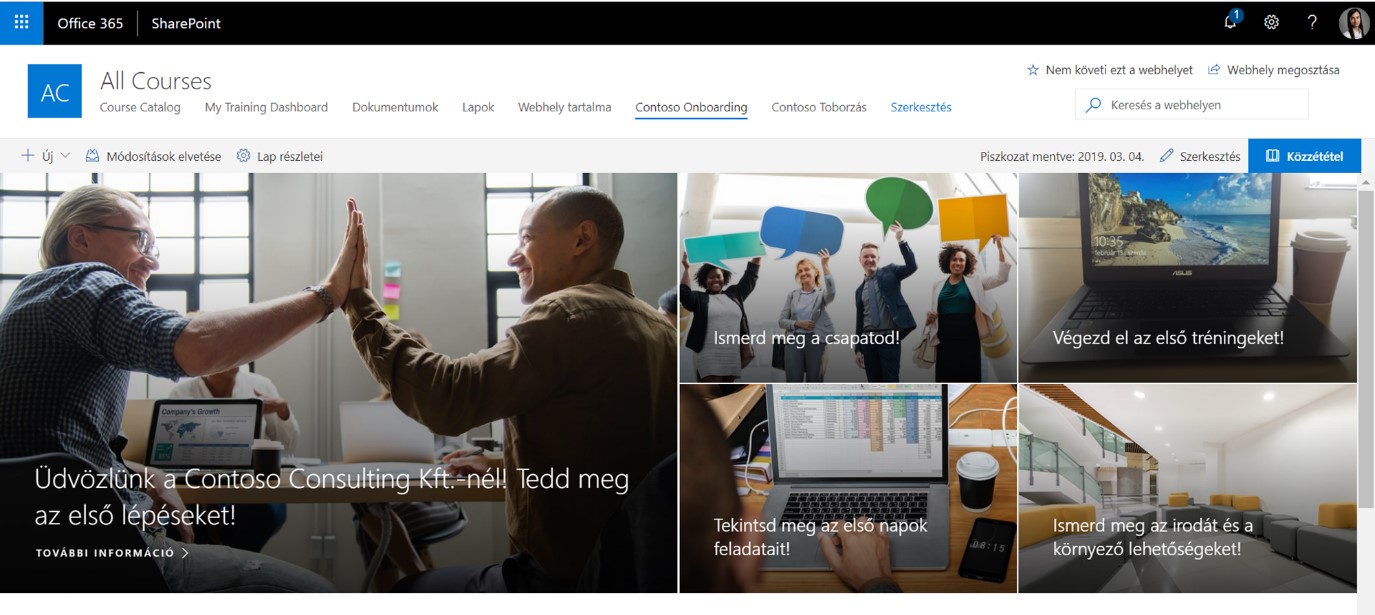
Task: Select the Contoso Onboarding navigation tab
Action: pos(691,107)
